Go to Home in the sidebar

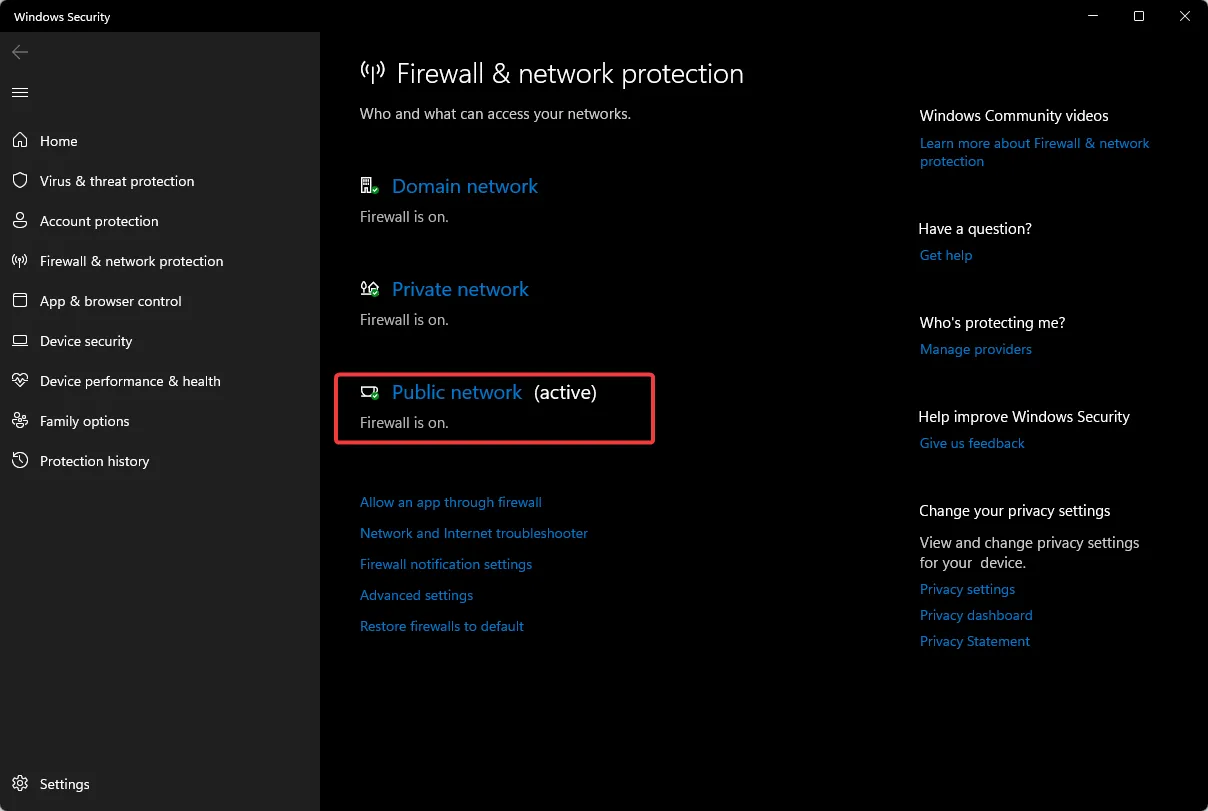pos(58,141)
